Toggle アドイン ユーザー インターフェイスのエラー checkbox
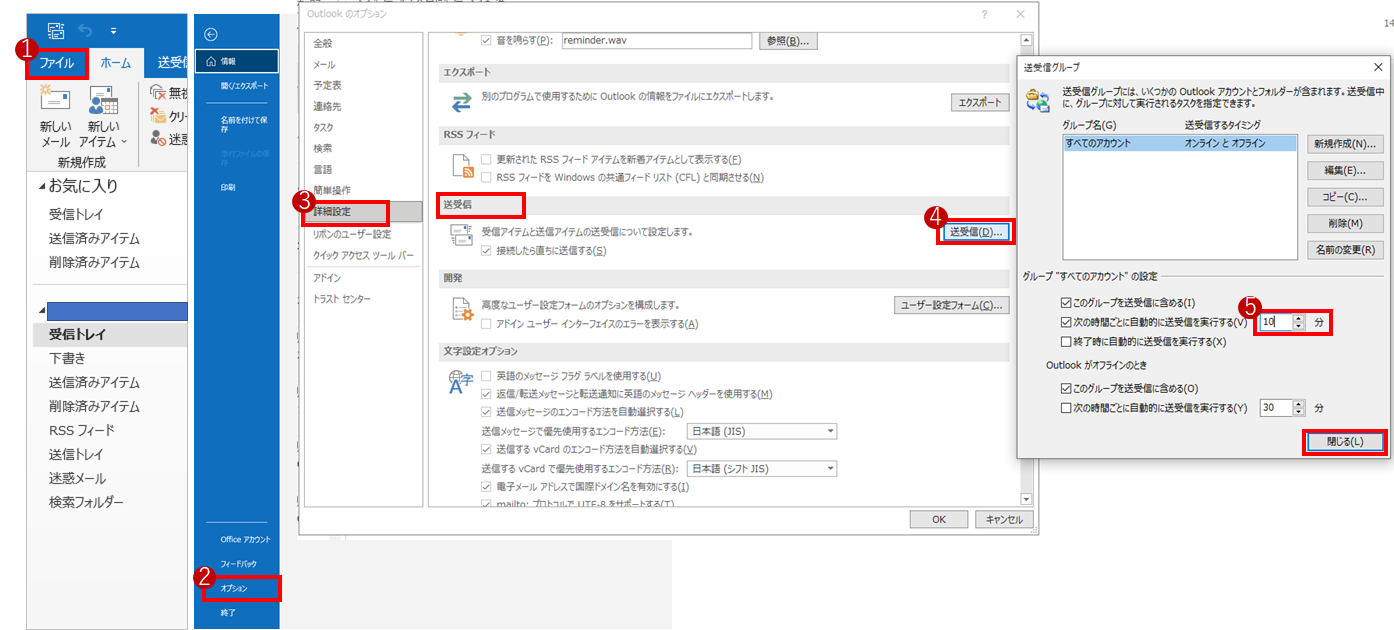Image resolution: width=1394 pixels, height=630 pixels. tap(487, 324)
